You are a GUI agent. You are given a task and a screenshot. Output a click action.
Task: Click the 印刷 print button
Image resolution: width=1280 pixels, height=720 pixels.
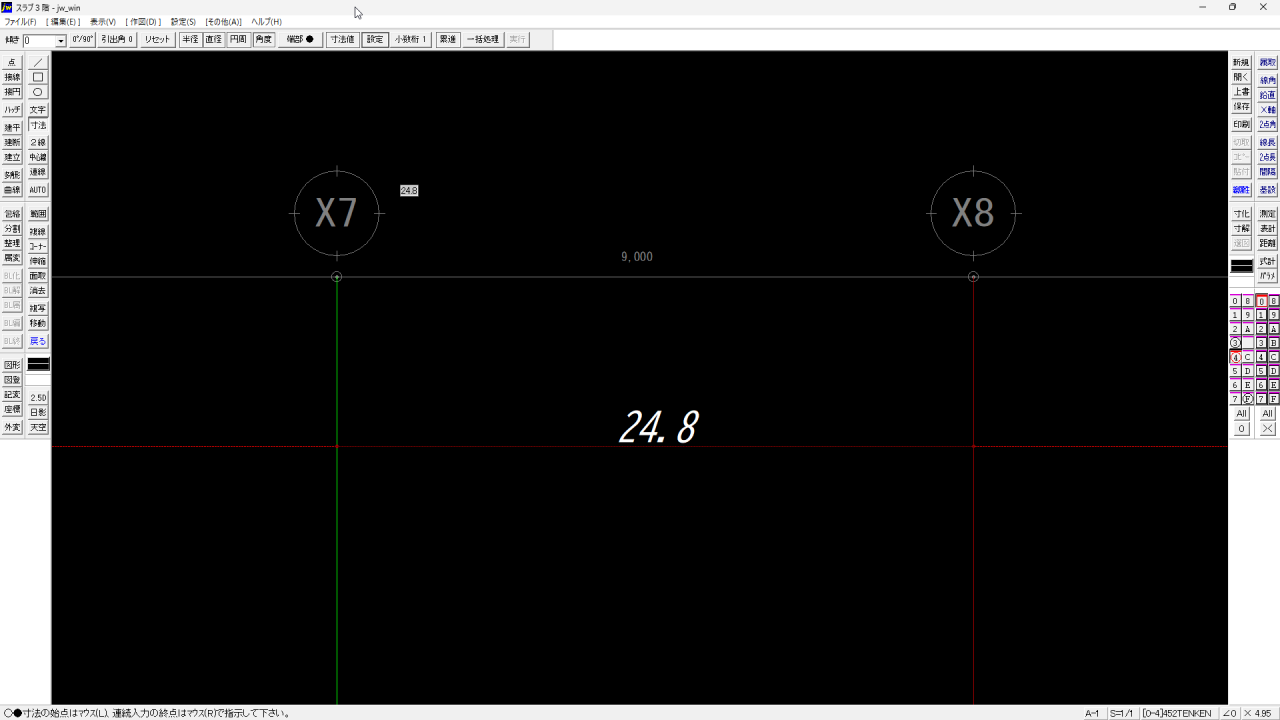click(x=1241, y=125)
